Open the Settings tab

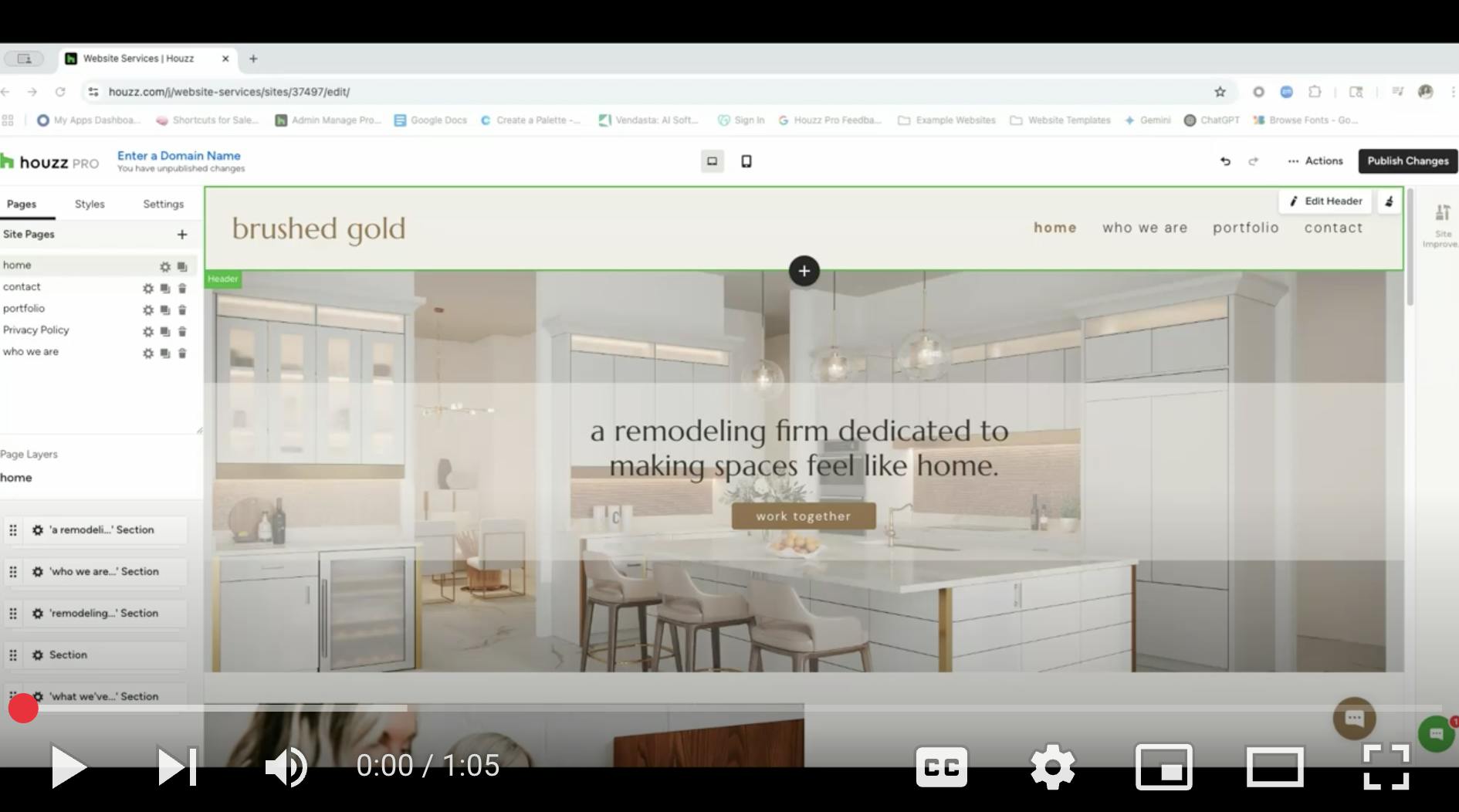point(163,205)
